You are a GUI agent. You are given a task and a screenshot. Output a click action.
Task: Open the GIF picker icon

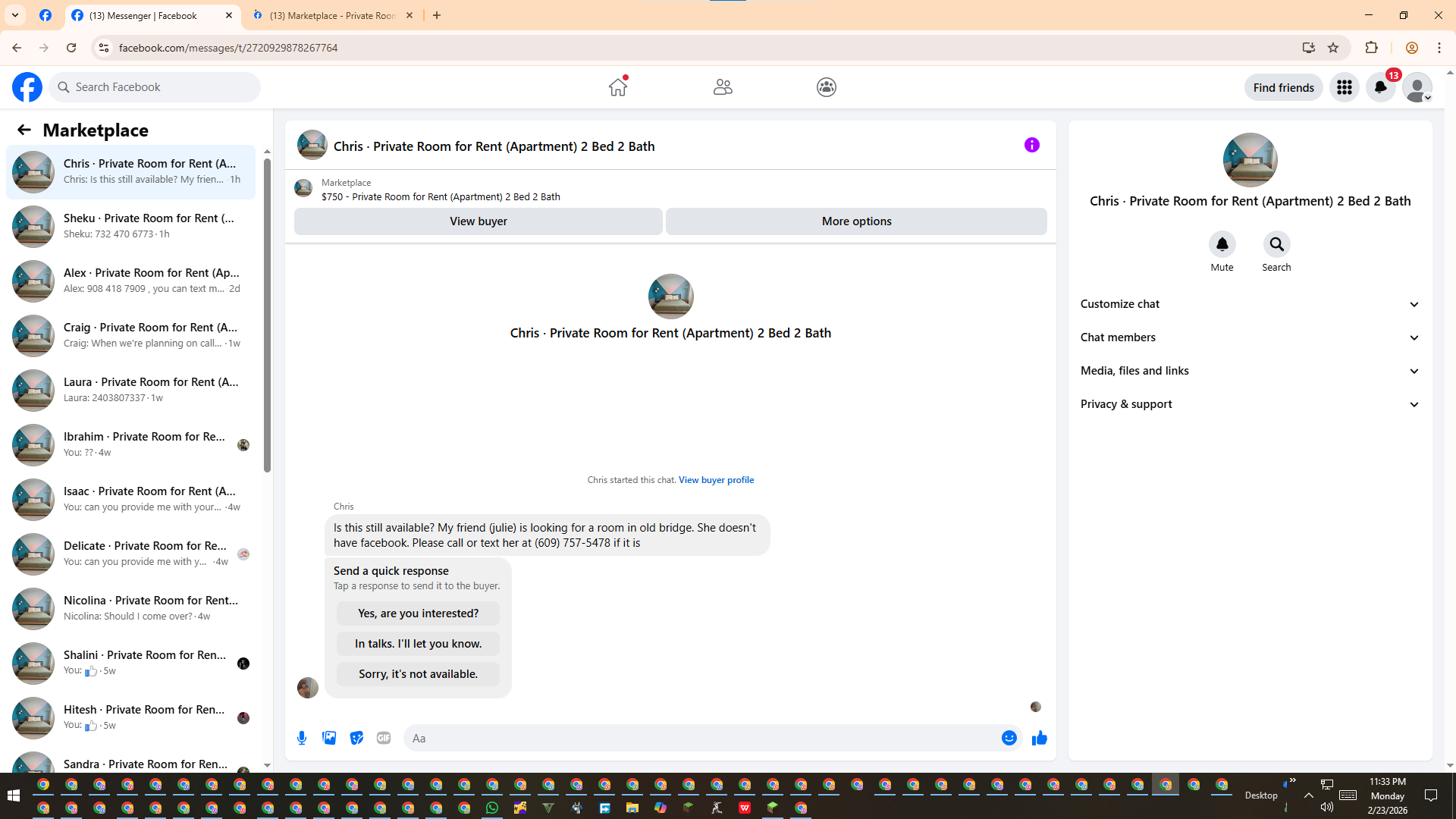[384, 738]
